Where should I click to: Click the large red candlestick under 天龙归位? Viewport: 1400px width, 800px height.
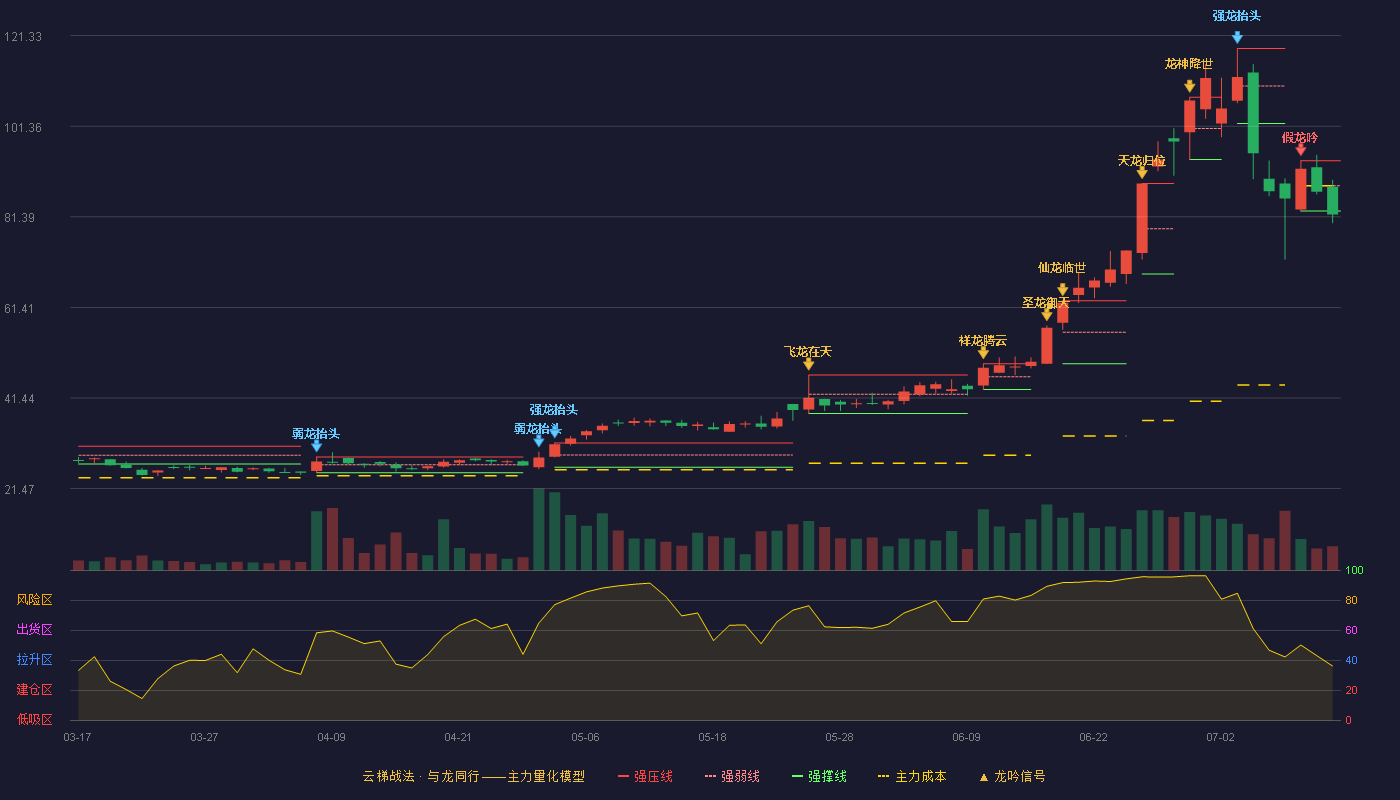pos(1142,218)
